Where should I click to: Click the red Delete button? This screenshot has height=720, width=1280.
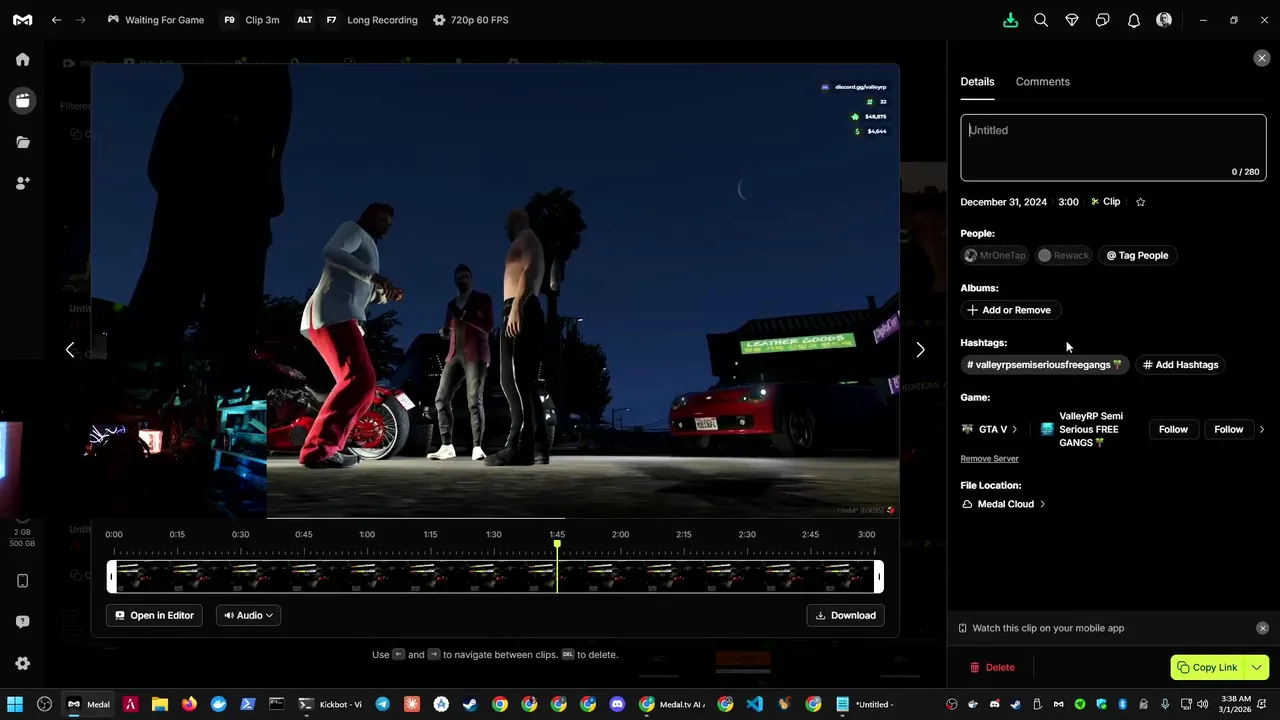pyautogui.click(x=992, y=667)
